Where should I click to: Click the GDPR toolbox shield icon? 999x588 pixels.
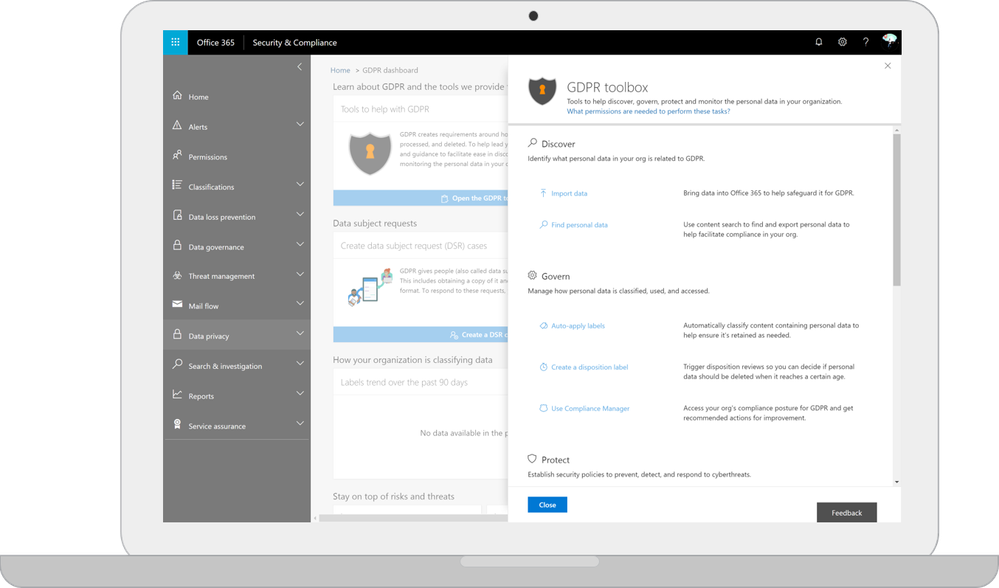(x=542, y=91)
